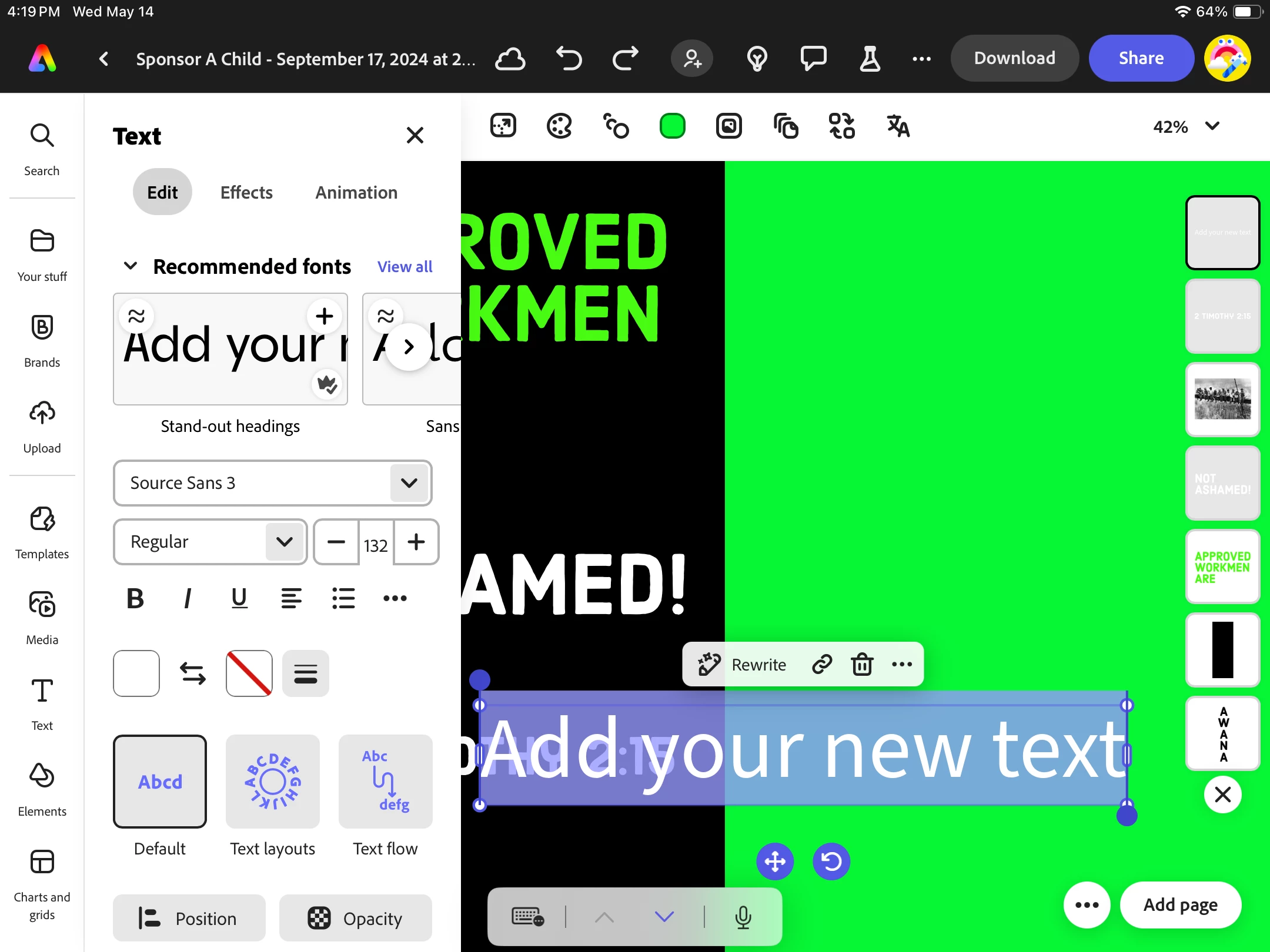Click the Translate icon in top toolbar
This screenshot has height=952, width=1270.
898,126
